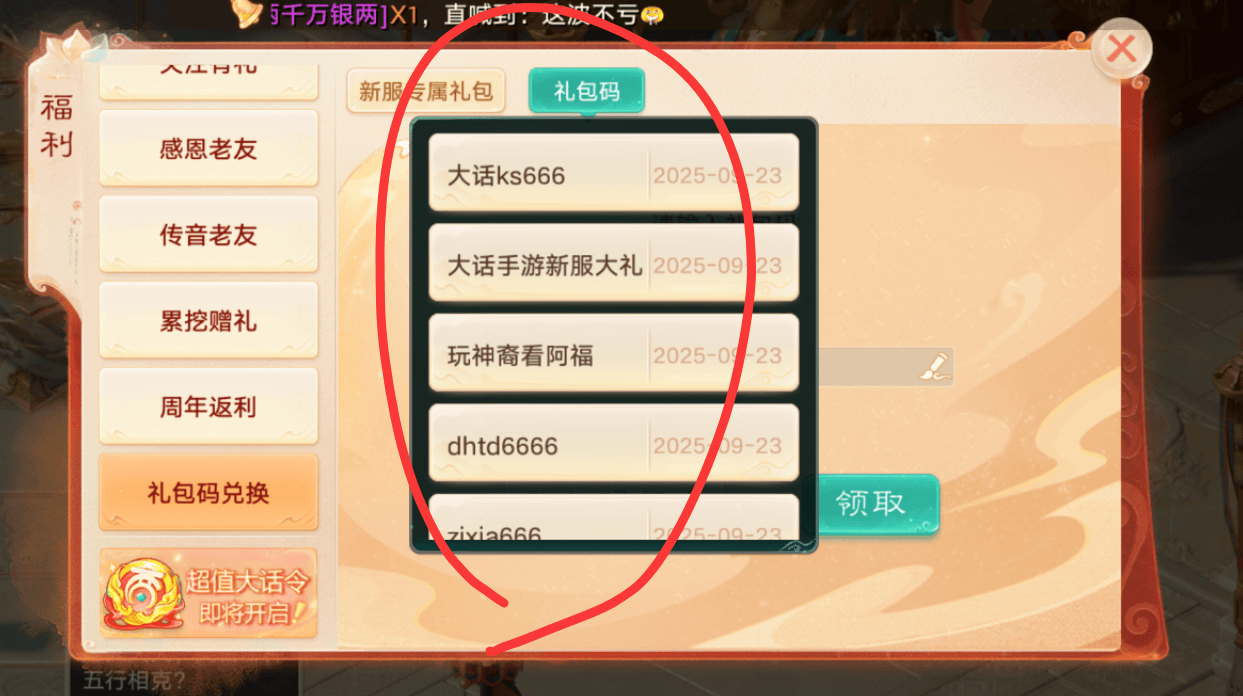
Task: Open the 周年返利 sidebar entry
Action: pyautogui.click(x=208, y=407)
